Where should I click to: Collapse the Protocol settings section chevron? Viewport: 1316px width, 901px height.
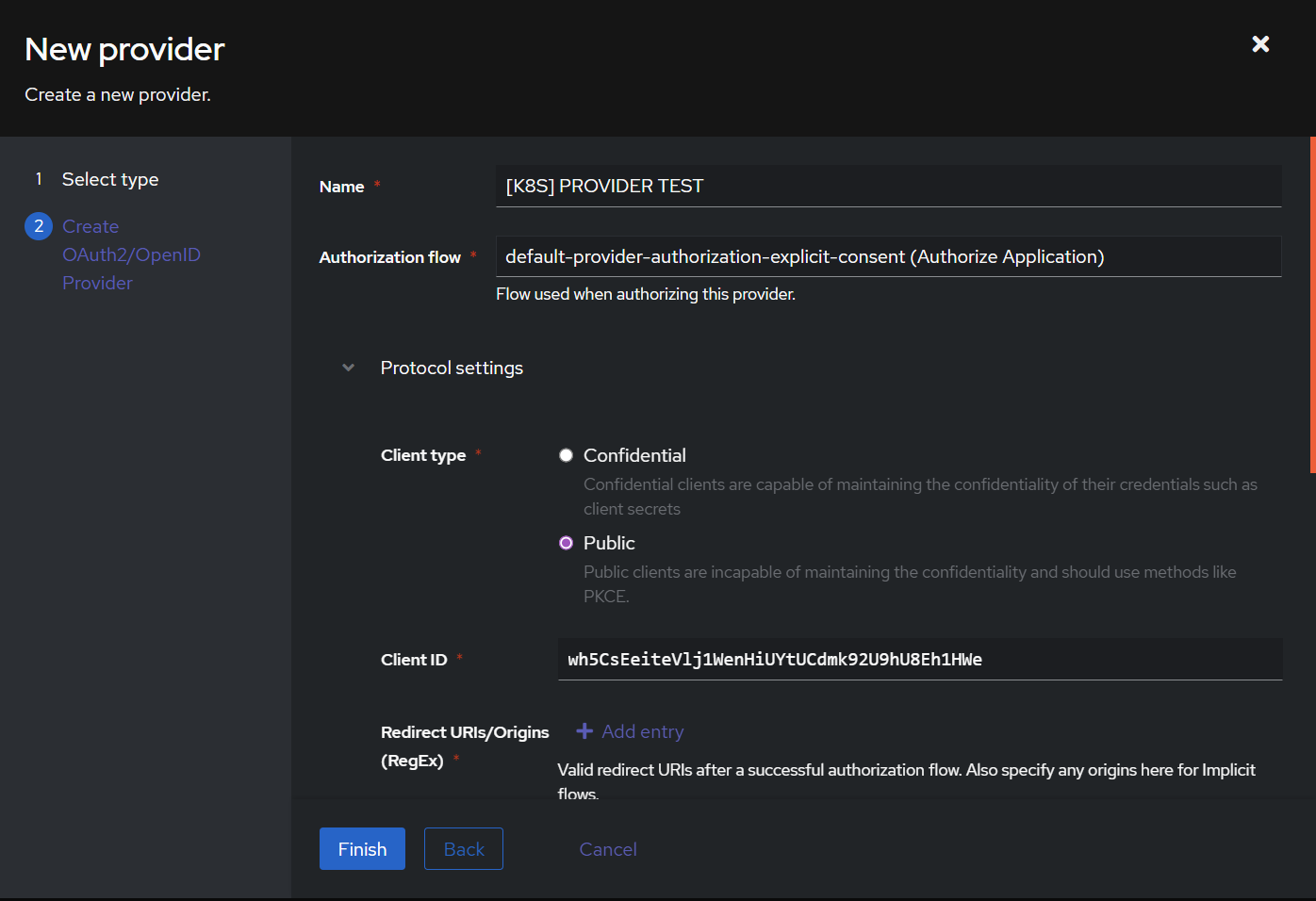349,368
